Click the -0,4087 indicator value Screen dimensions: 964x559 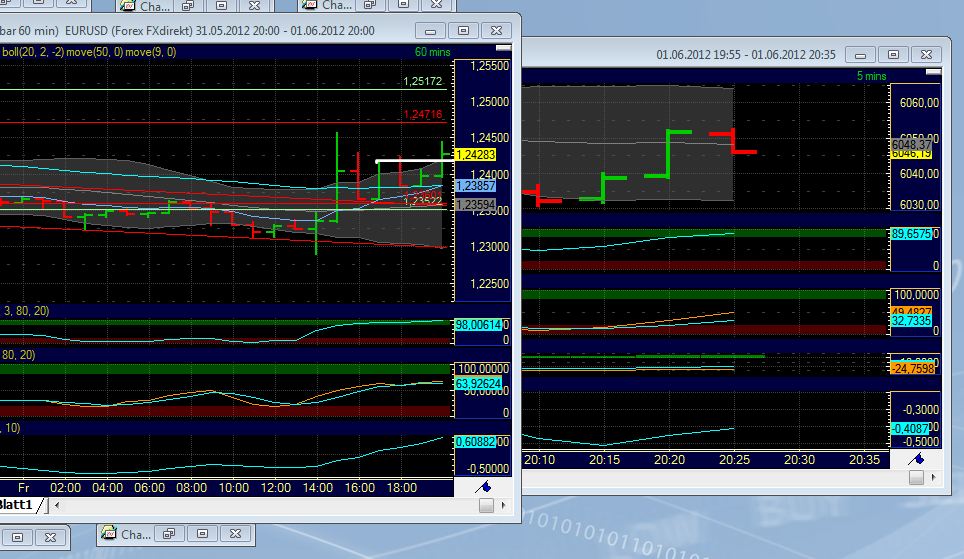point(911,429)
